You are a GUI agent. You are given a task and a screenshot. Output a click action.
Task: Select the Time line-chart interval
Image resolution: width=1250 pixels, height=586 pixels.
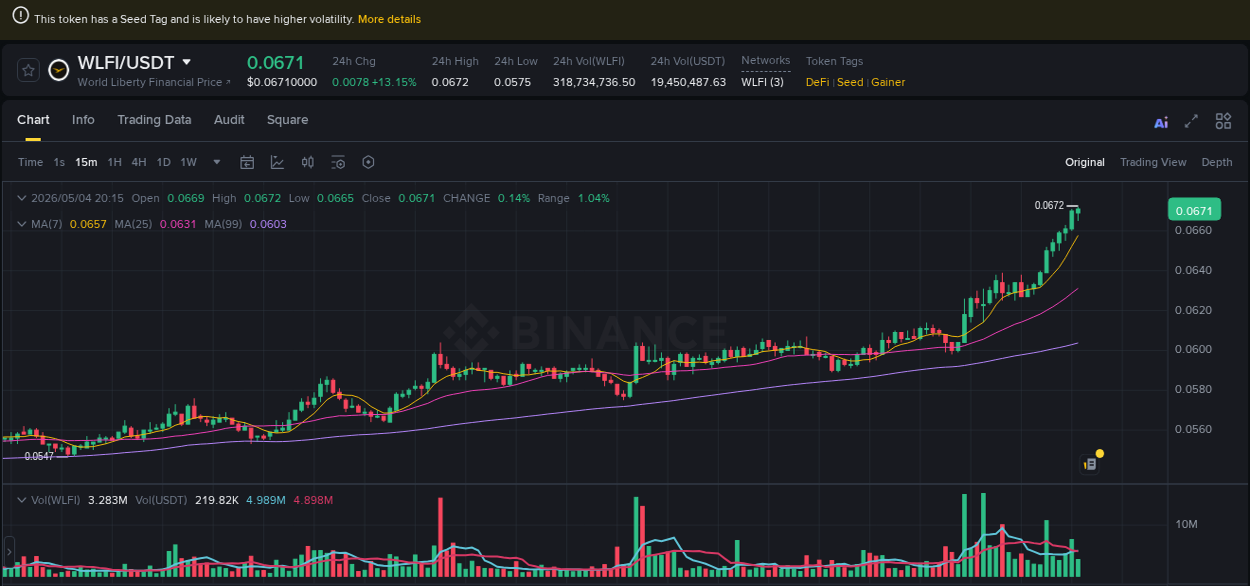[x=30, y=162]
